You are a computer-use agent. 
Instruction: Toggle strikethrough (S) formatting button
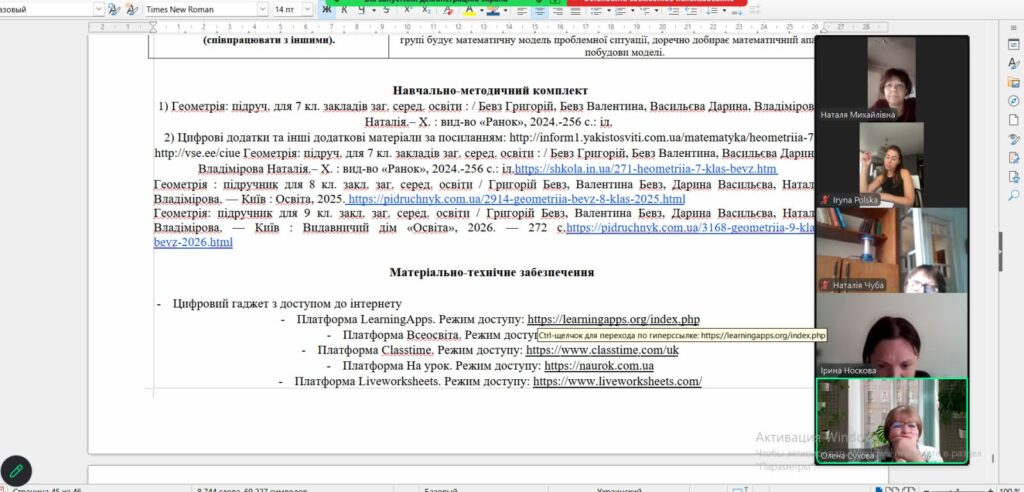point(386,10)
